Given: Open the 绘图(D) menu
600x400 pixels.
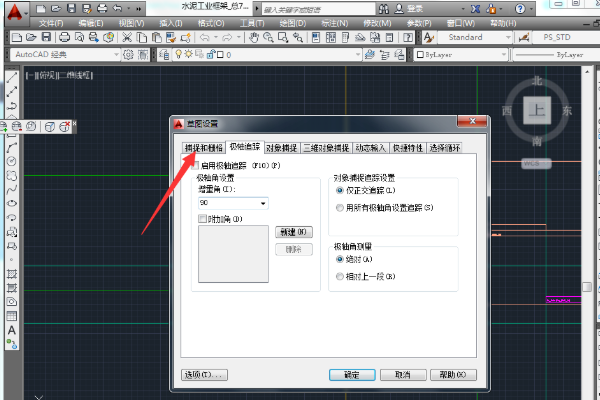Looking at the screenshot, I should (293, 23).
